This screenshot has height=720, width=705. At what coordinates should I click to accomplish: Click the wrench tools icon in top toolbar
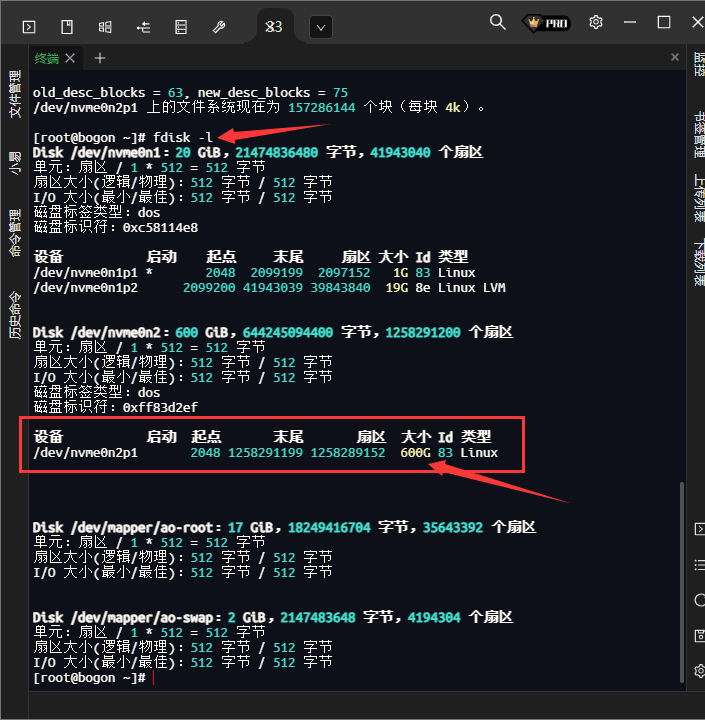(219, 27)
